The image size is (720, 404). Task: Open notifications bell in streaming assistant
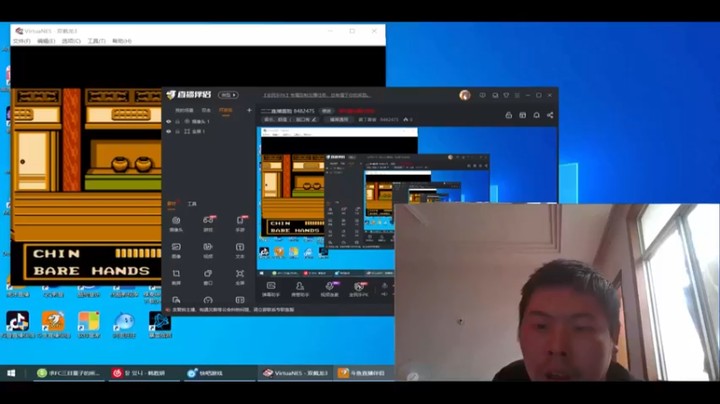(x=536, y=115)
